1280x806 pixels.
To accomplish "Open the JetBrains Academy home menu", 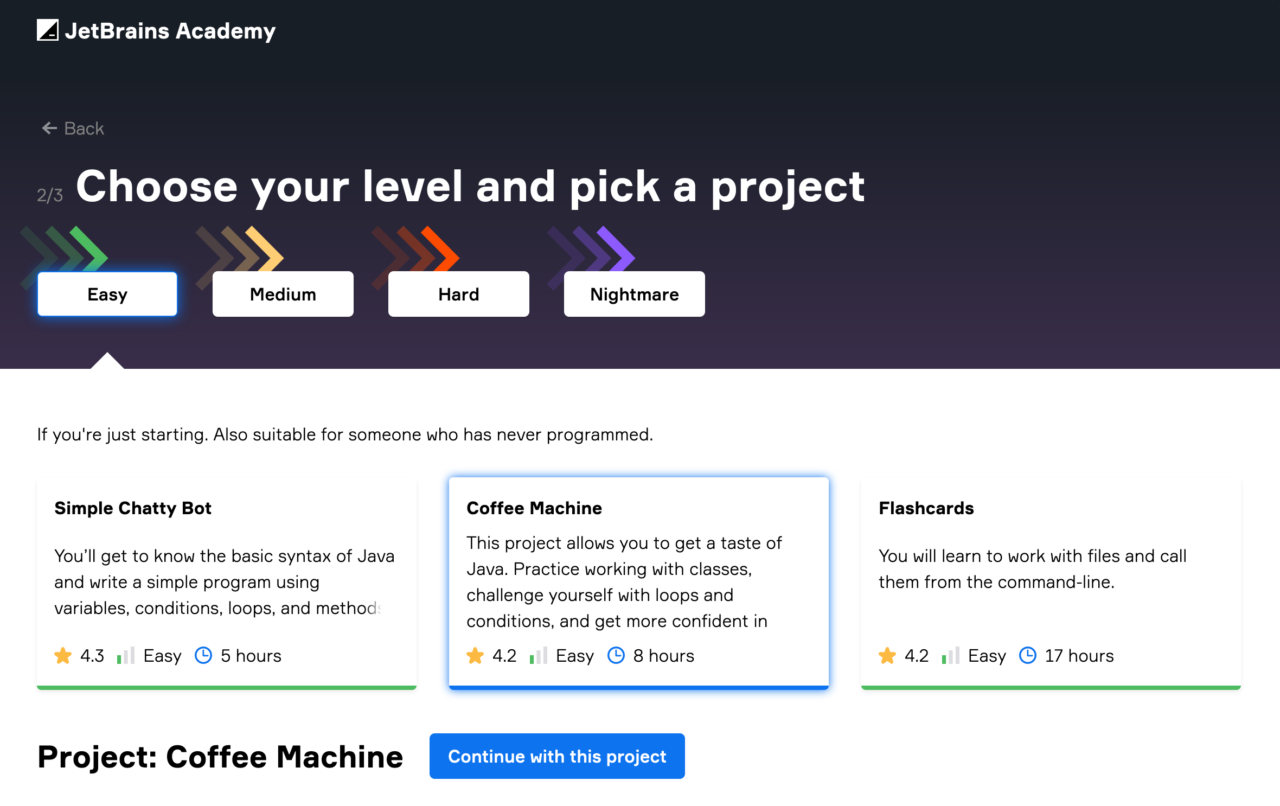I will pos(155,30).
